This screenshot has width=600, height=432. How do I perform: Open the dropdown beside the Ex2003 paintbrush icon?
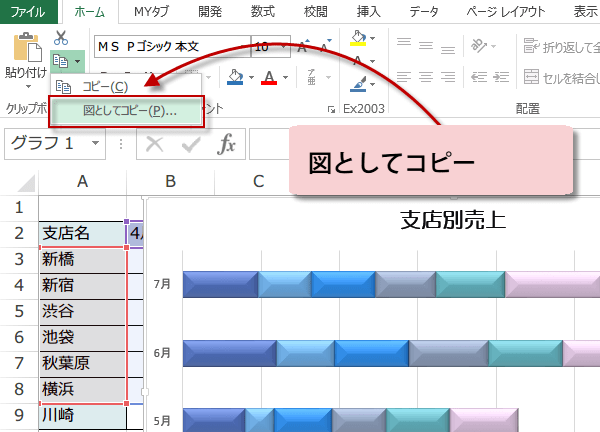click(x=372, y=85)
